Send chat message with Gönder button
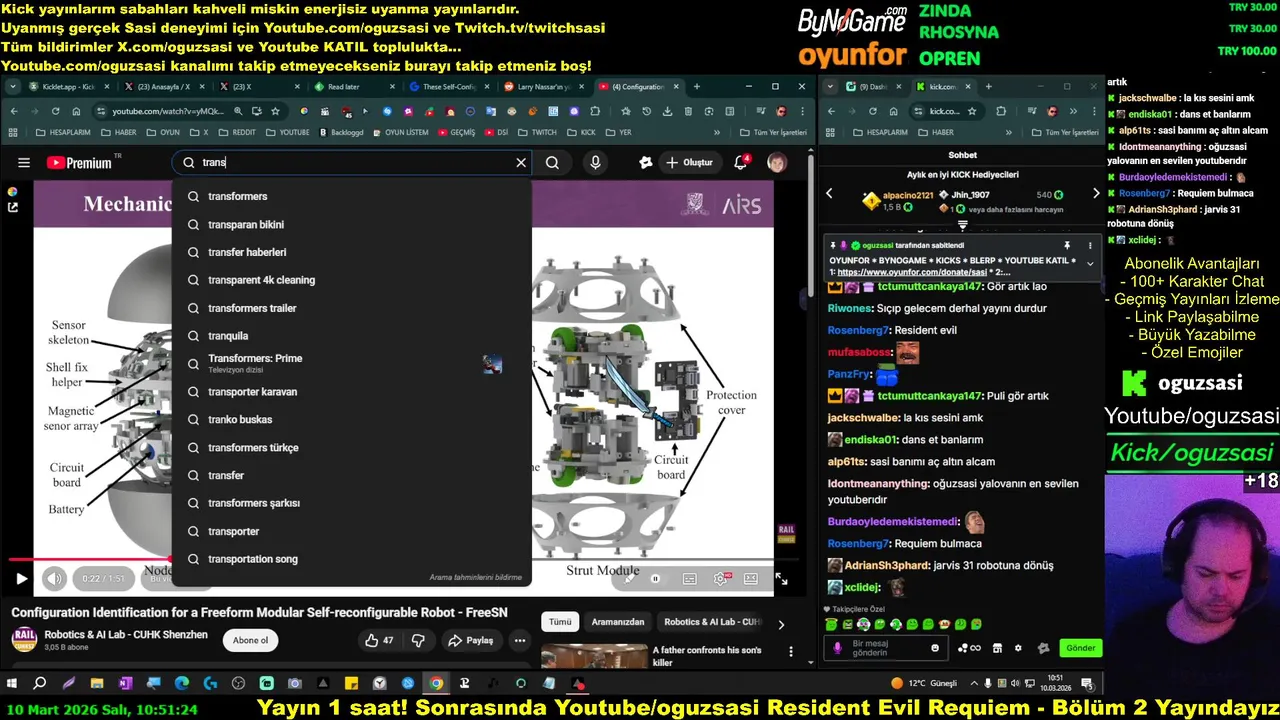 (x=1080, y=648)
